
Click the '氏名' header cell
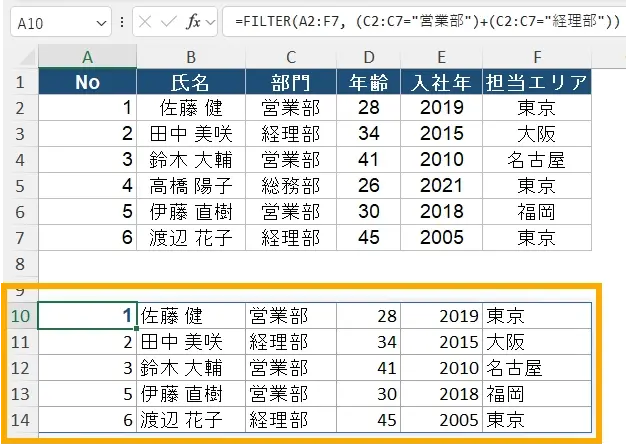pos(191,82)
